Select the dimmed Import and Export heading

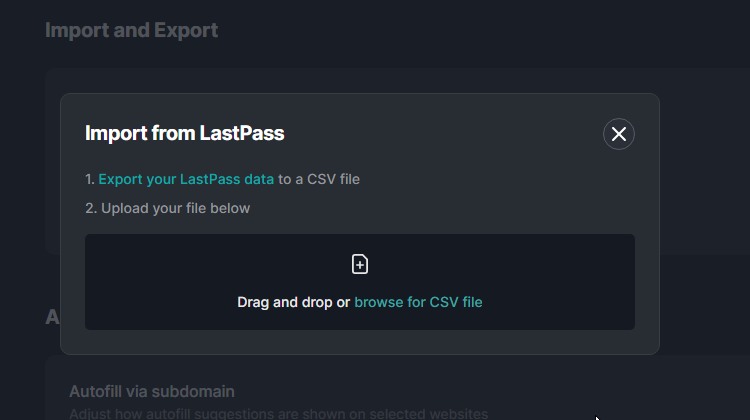[132, 30]
